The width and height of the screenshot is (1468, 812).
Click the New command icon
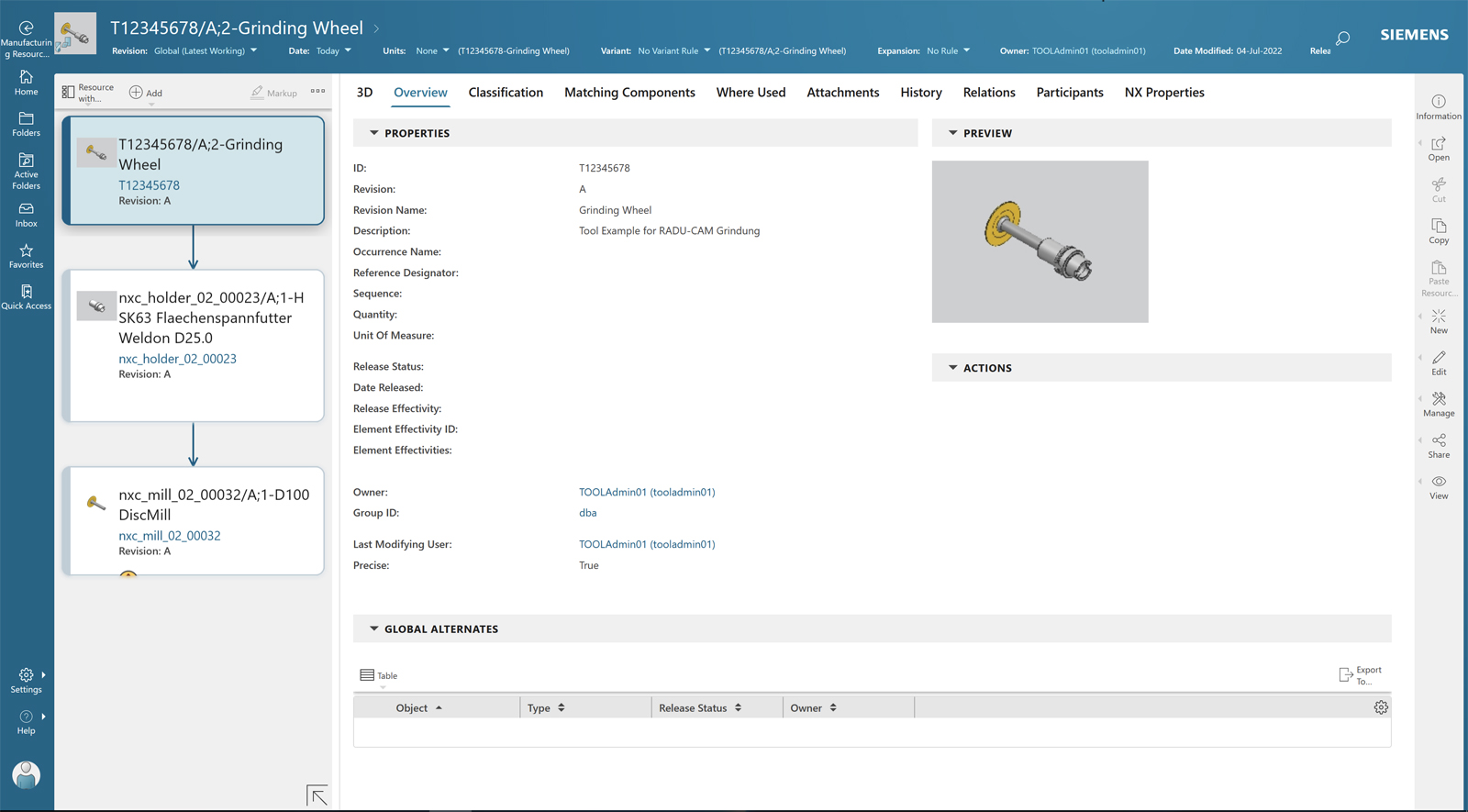pyautogui.click(x=1438, y=321)
